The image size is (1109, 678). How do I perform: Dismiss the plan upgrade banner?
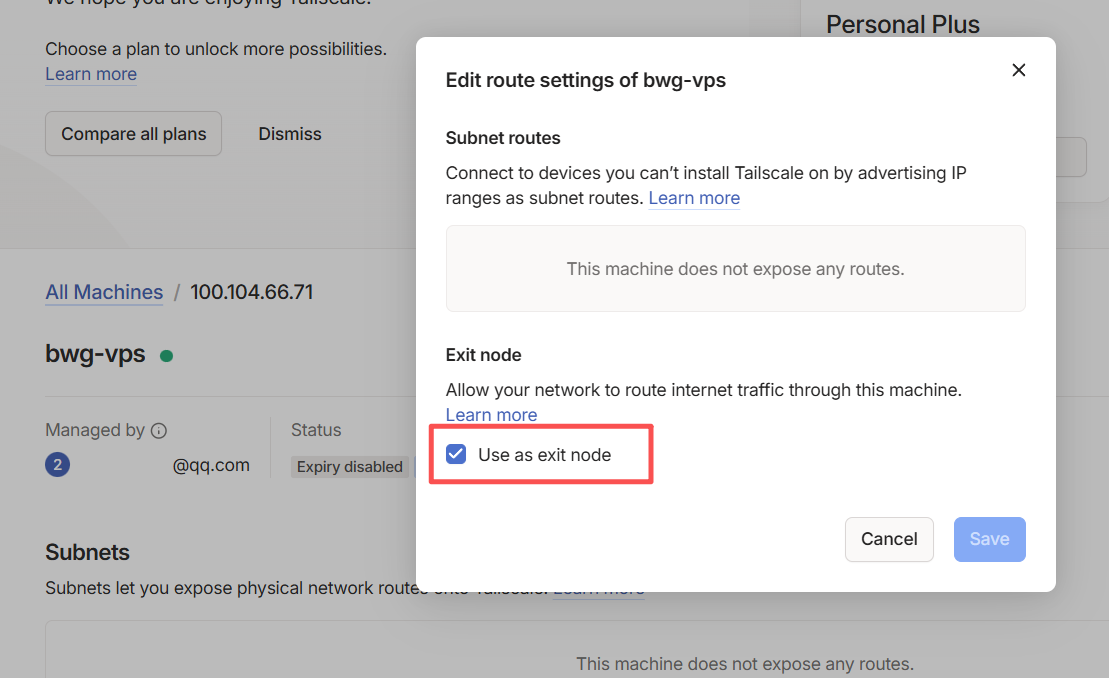290,134
